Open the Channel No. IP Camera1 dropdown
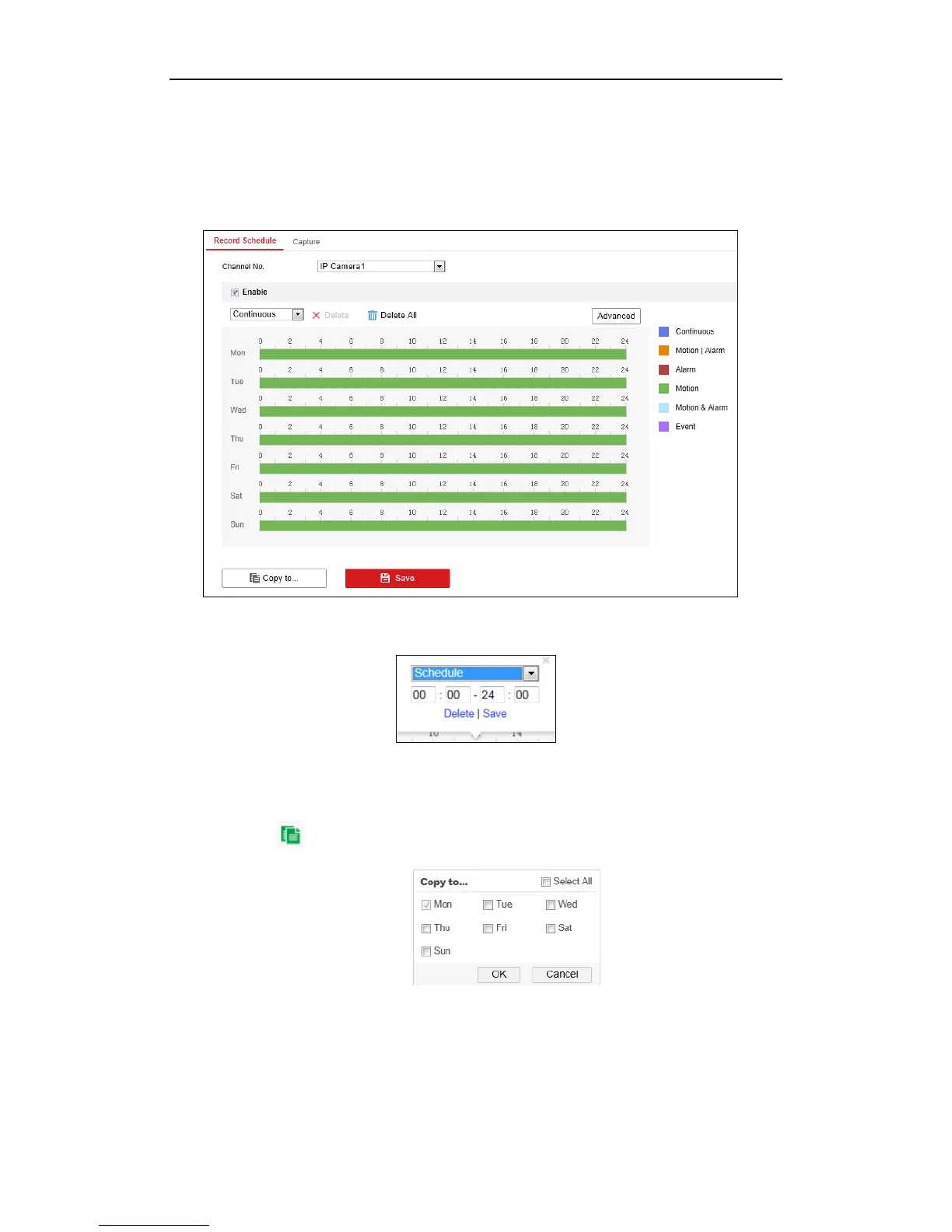952x1232 pixels. click(381, 267)
